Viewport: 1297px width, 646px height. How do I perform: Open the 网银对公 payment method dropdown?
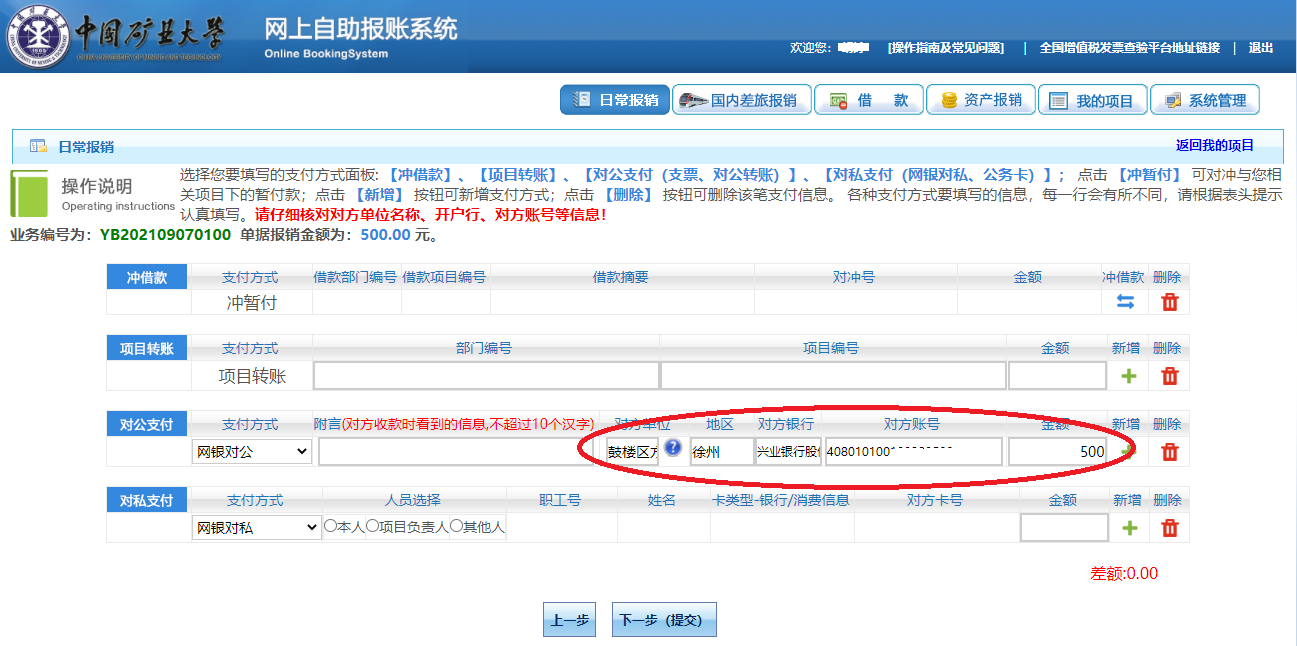coord(252,452)
